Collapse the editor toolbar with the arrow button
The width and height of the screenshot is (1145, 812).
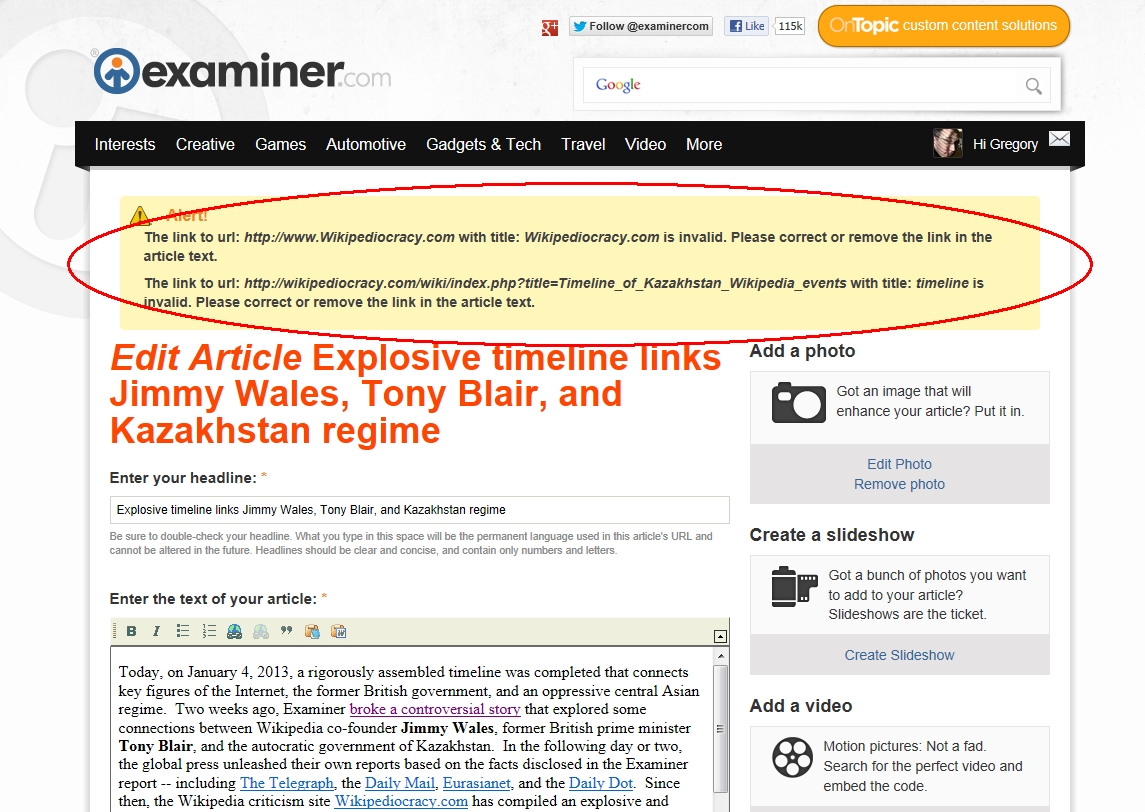coord(720,636)
